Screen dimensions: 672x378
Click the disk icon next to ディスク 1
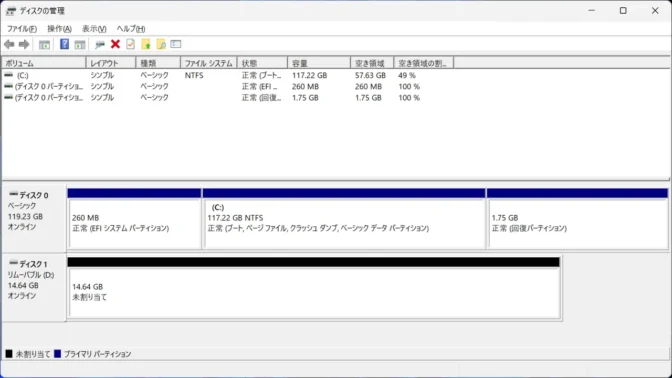[13, 263]
